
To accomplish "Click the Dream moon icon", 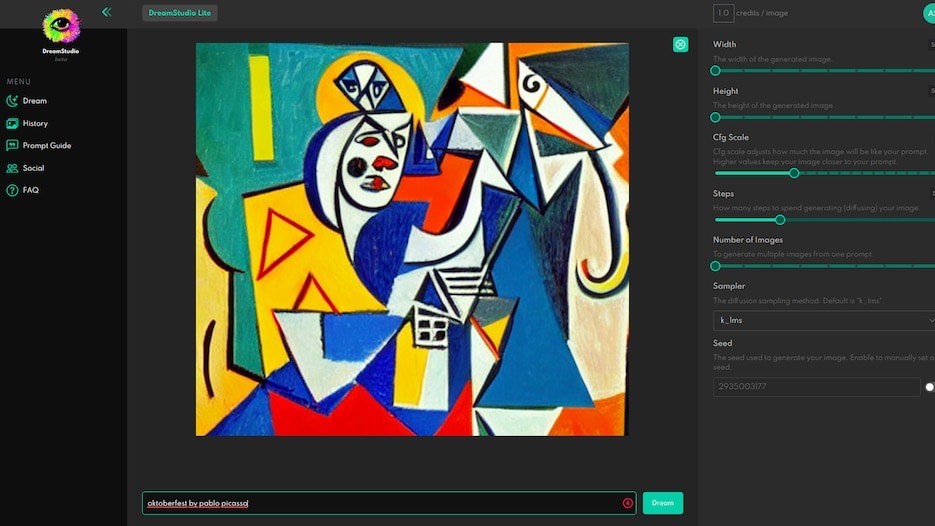I will (x=12, y=101).
